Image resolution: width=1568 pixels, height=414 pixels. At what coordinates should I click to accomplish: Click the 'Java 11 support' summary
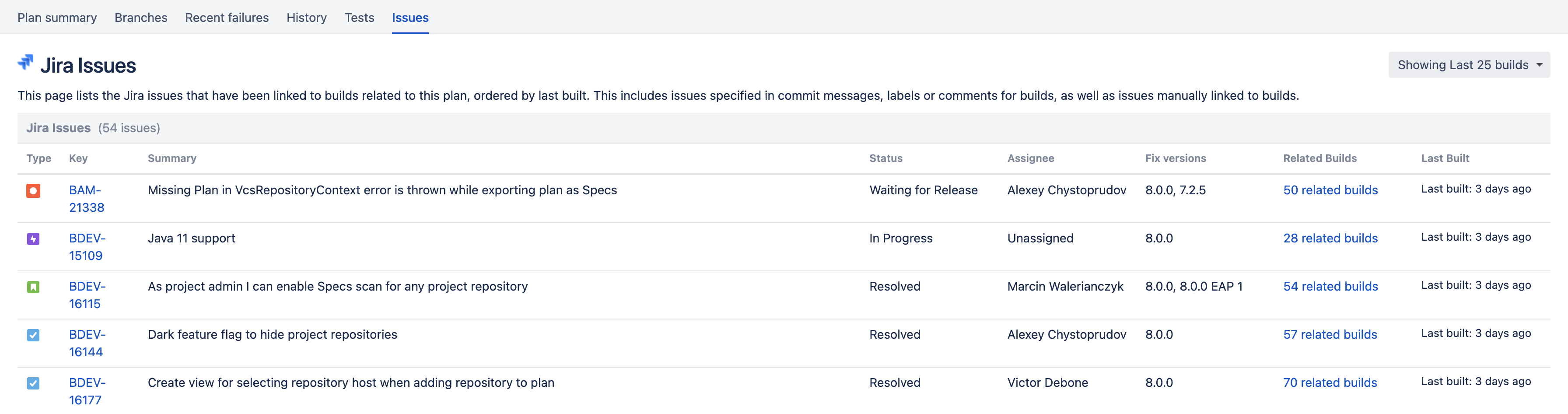(x=191, y=238)
